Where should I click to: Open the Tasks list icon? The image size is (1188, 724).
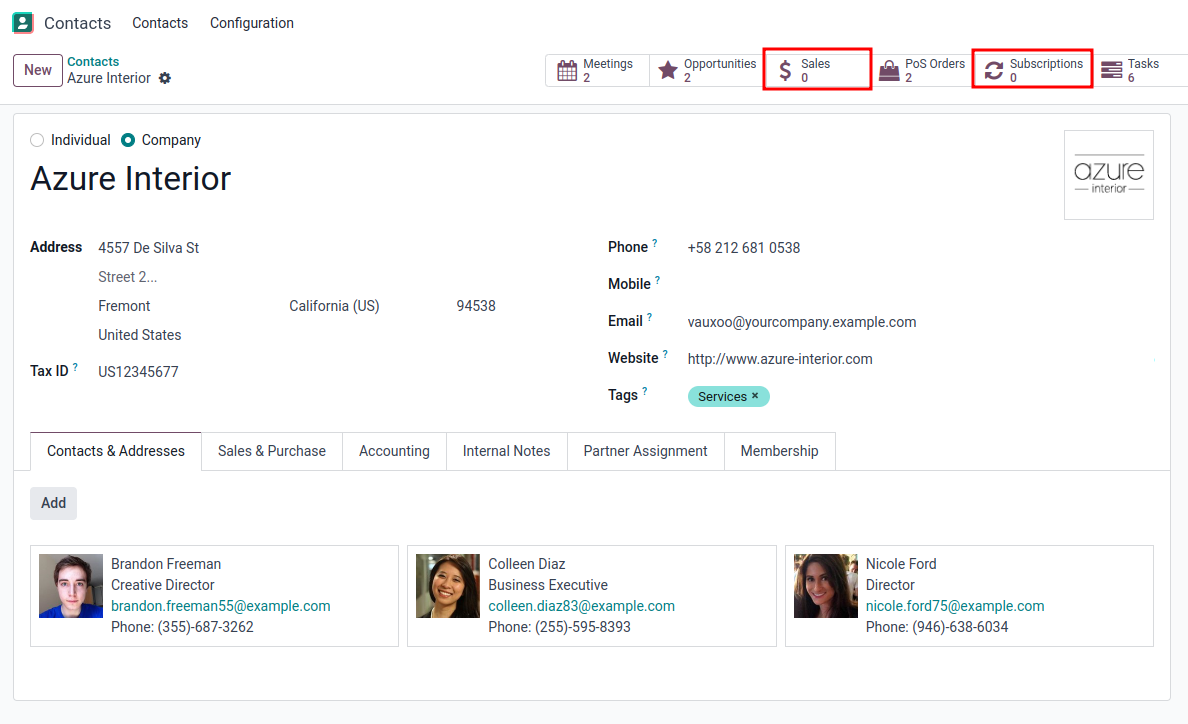tap(1111, 70)
